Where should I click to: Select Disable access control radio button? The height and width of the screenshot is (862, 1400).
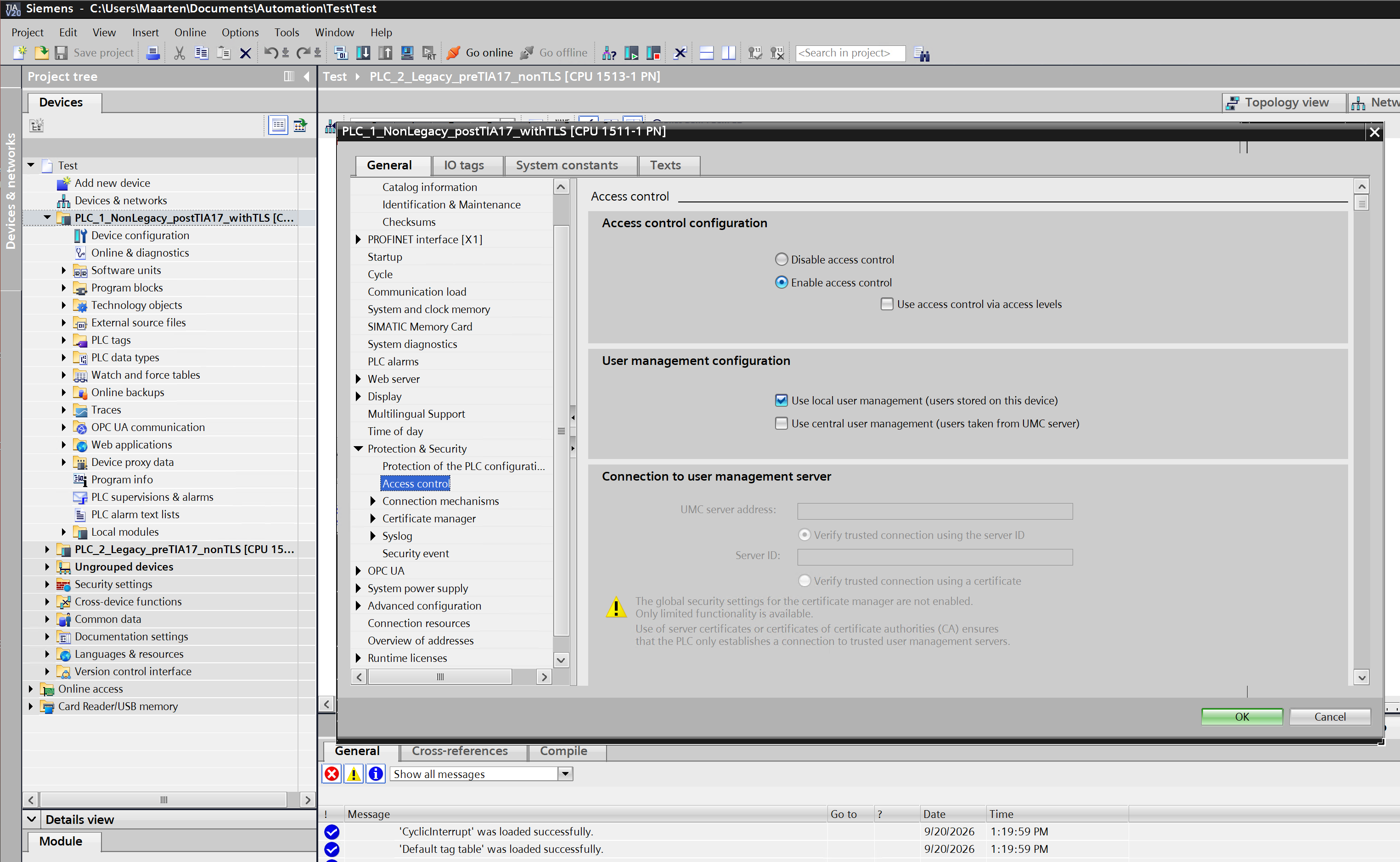point(781,259)
